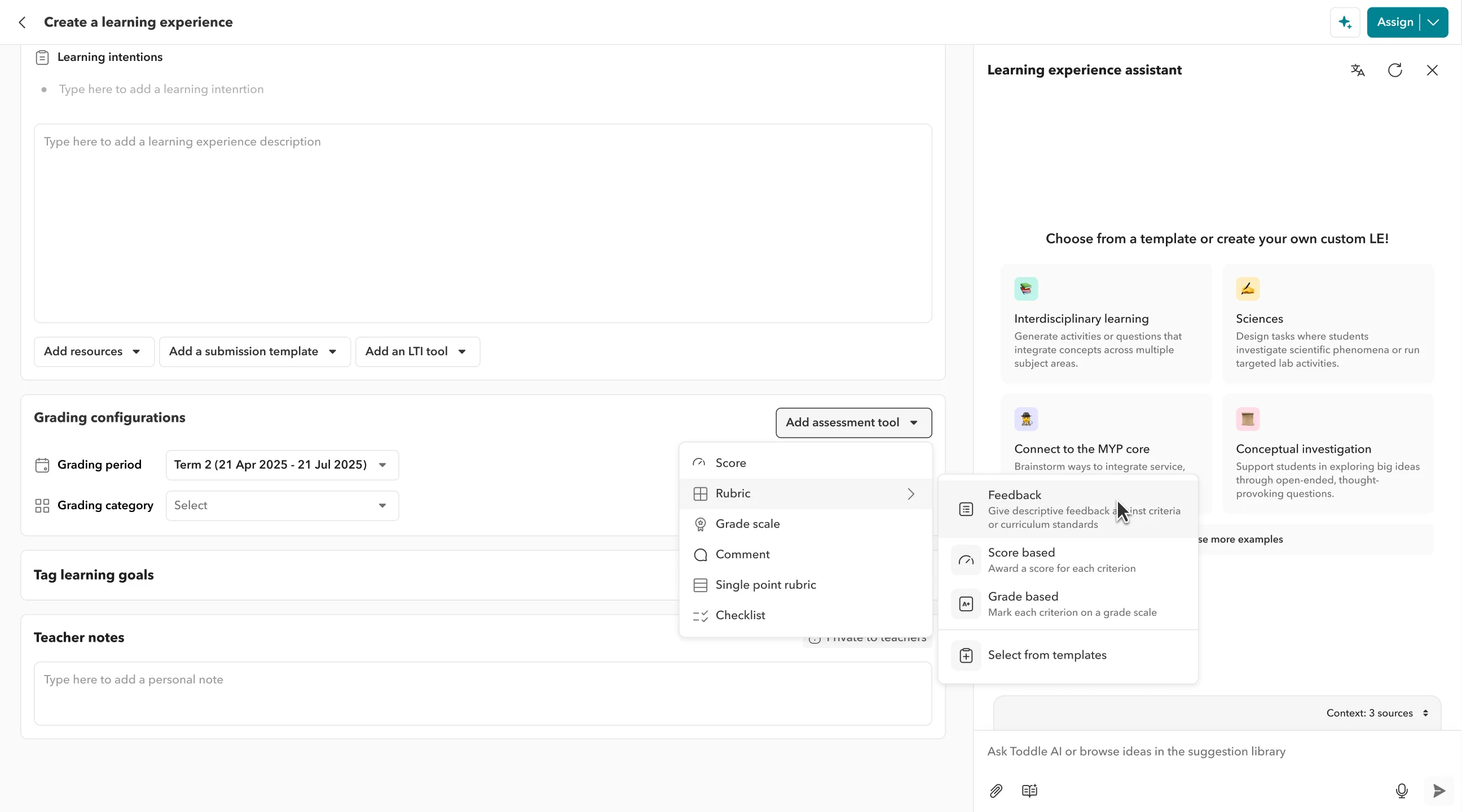Click the Connect to MYP core icon
This screenshot has width=1462, height=812.
[1026, 420]
